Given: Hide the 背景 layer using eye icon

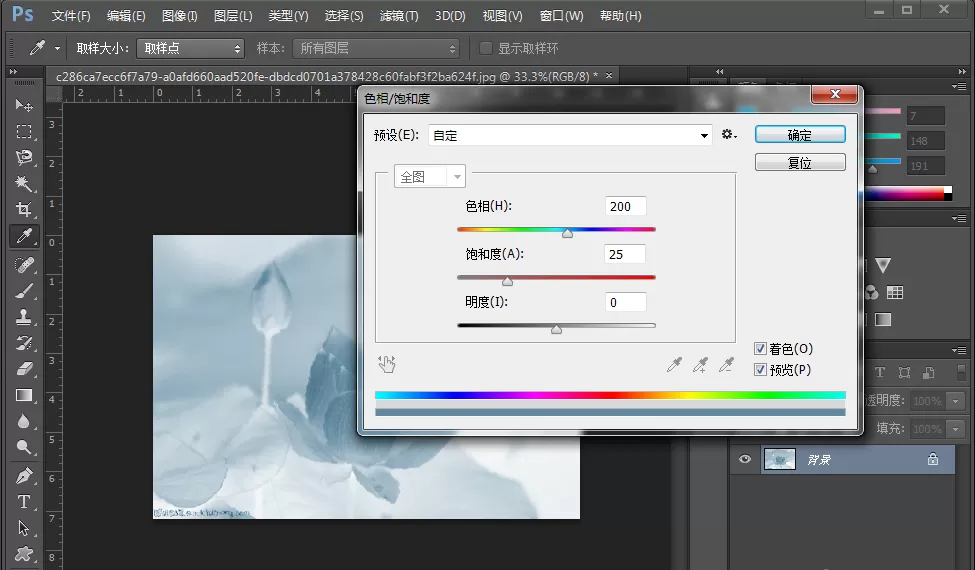Looking at the screenshot, I should click(744, 459).
